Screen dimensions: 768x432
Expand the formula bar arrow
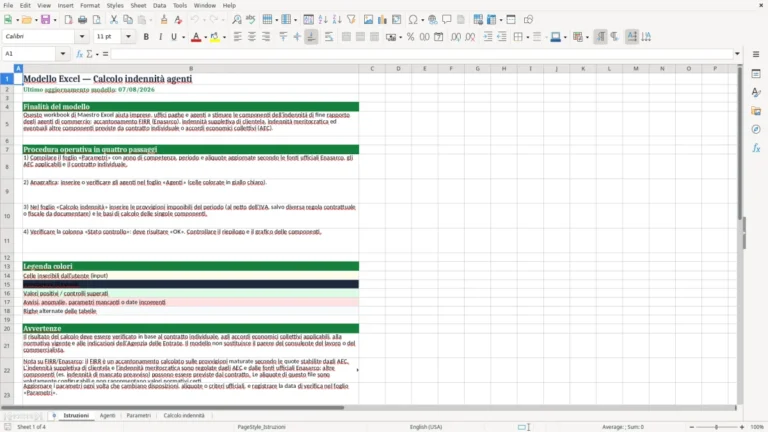[737, 54]
